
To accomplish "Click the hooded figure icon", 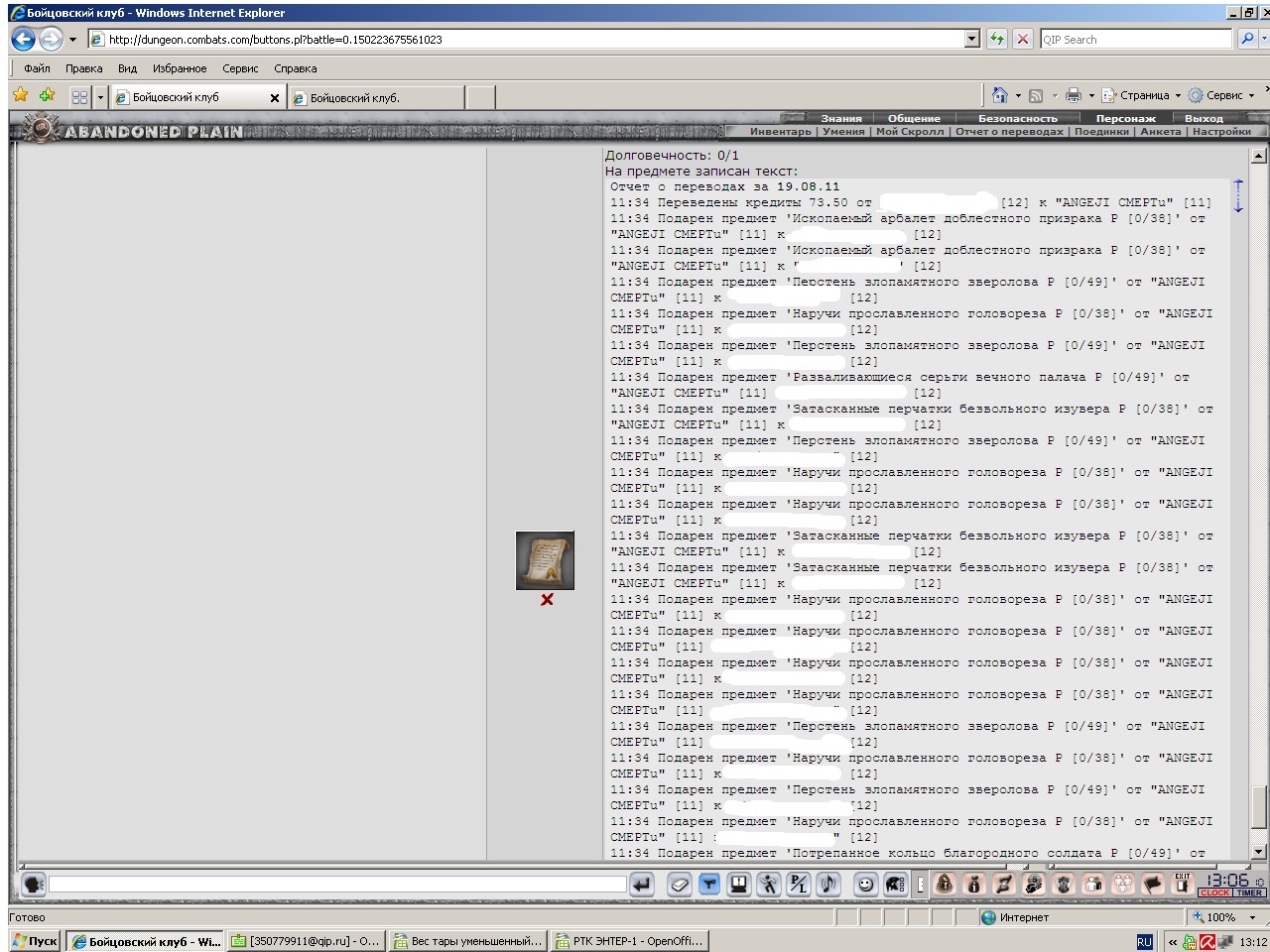I will tap(945, 884).
